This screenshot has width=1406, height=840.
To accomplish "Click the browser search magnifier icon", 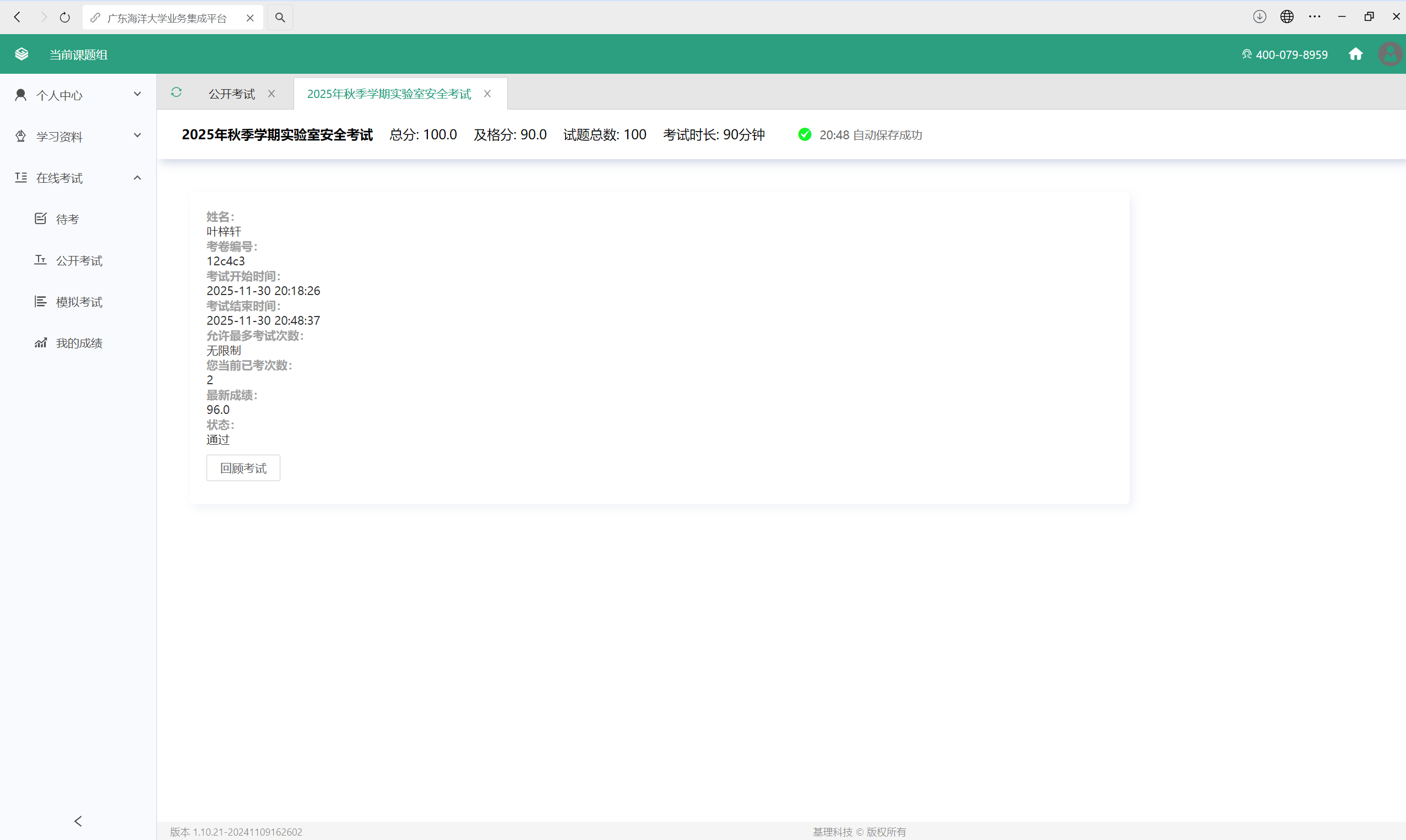I will click(x=280, y=18).
